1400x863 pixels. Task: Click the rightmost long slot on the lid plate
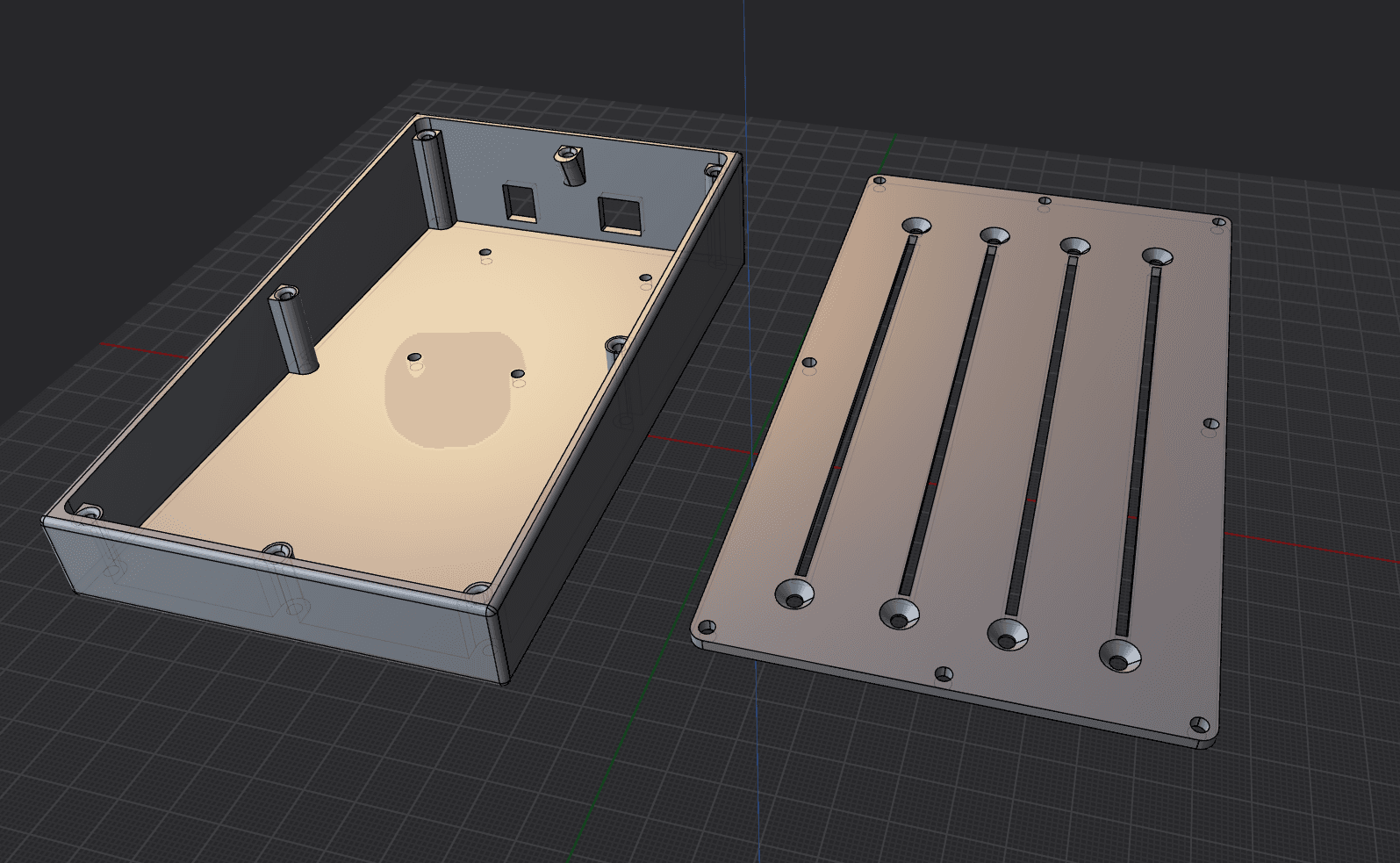pyautogui.click(x=1139, y=450)
